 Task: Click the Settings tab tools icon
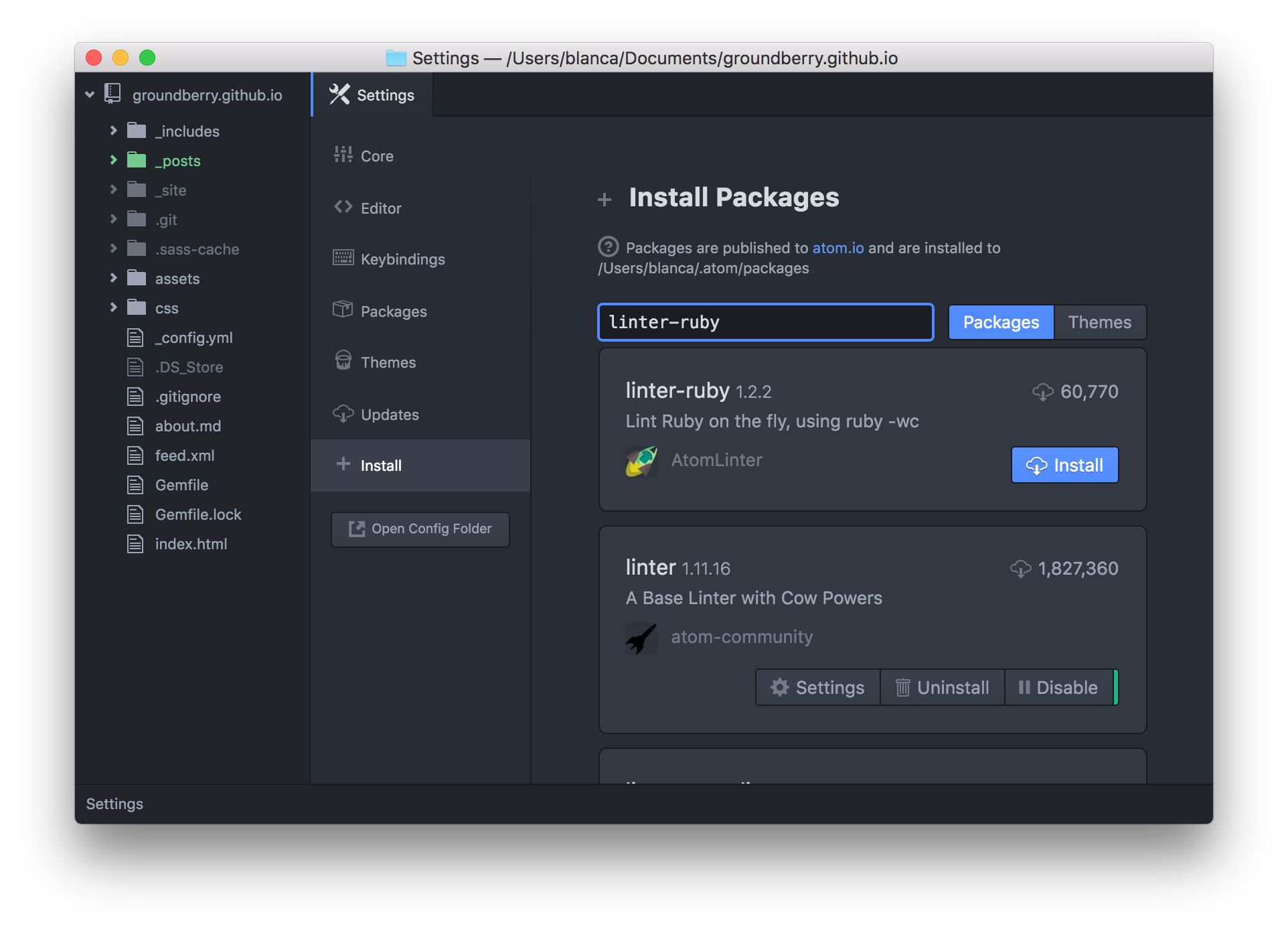click(x=339, y=94)
